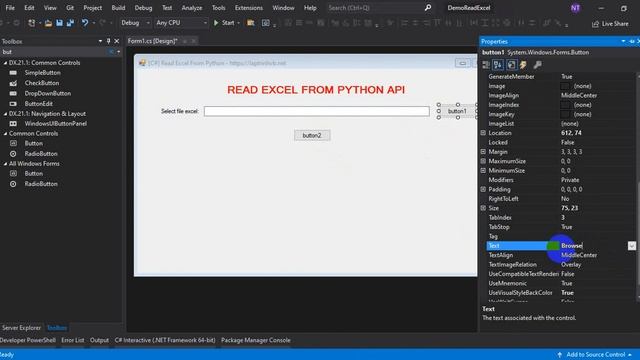Switch Properties to Alphabetical sorting
This screenshot has height=360, width=640.
coord(498,64)
